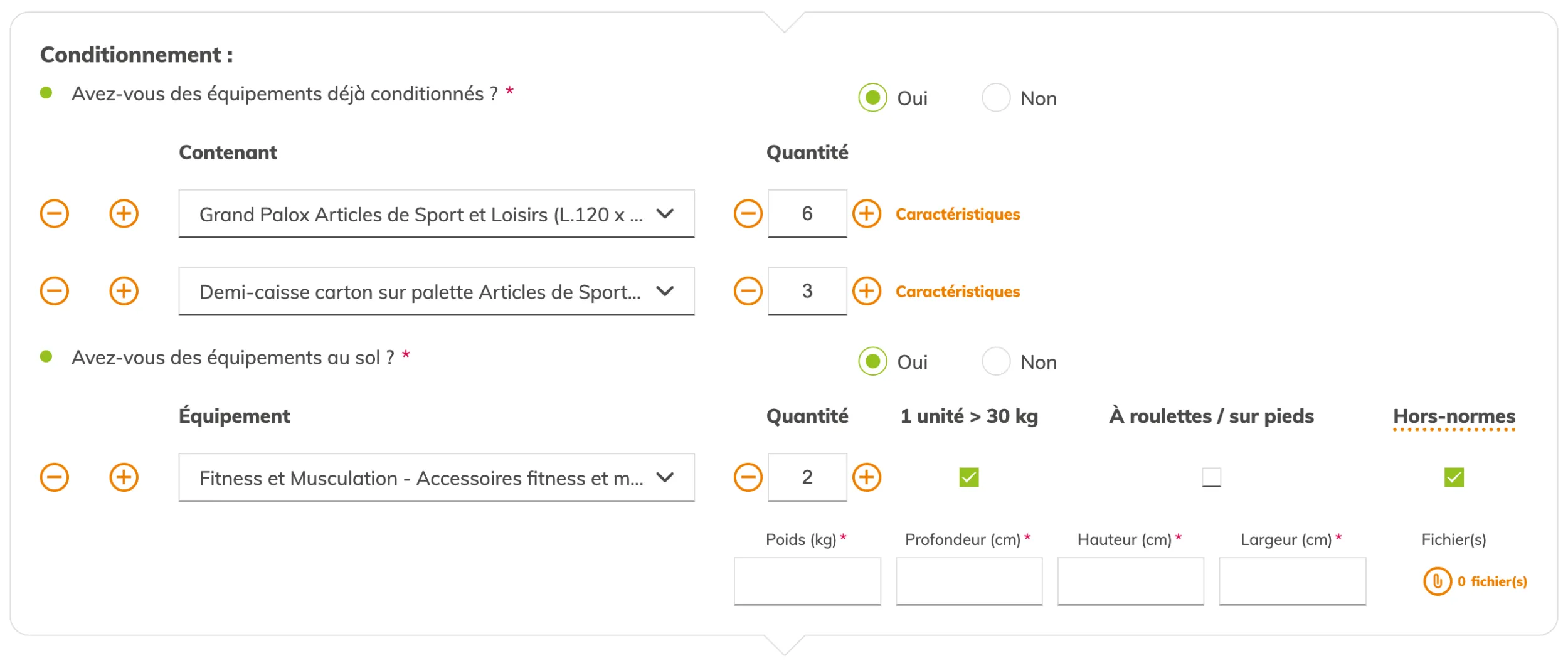Decrease Fitness et Musculation quantity with minus stepper
Screen dimensions: 1568x663
tap(748, 477)
